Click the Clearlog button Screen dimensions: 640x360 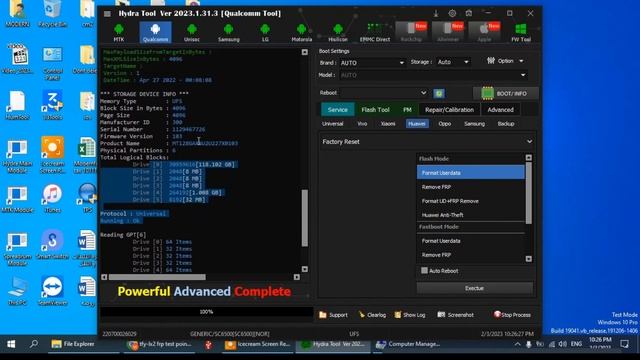point(372,315)
